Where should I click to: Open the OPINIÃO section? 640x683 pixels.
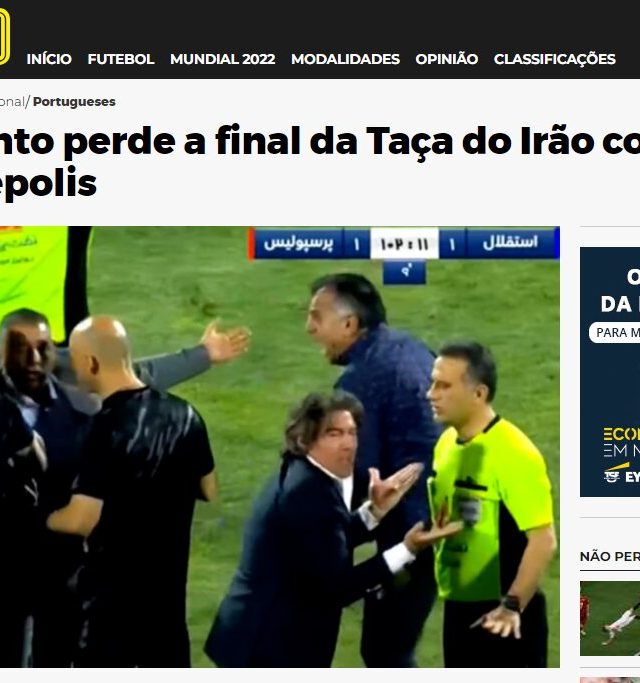(x=447, y=59)
